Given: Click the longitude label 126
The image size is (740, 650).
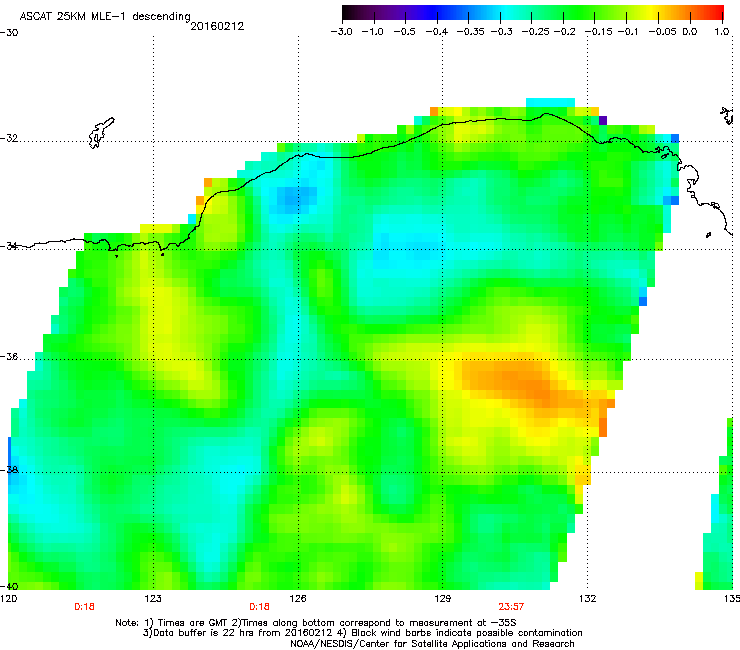Looking at the screenshot, I should (x=298, y=599).
